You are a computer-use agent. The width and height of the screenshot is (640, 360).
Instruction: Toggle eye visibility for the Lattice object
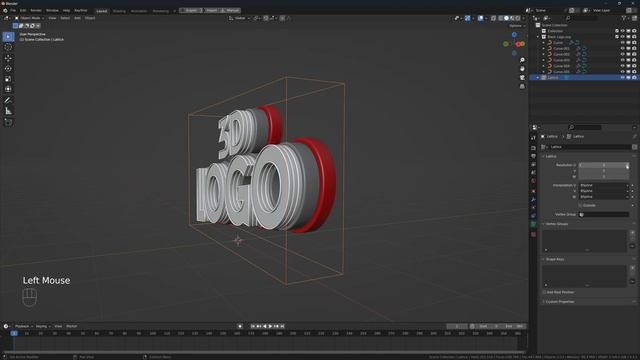(623, 78)
